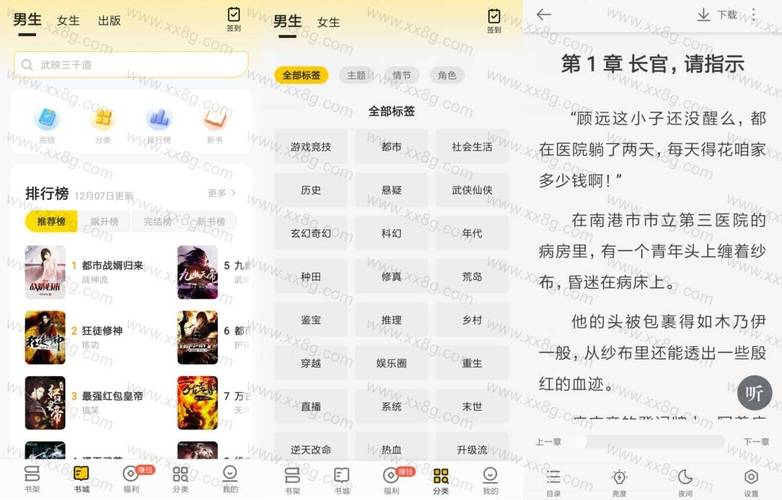Switch to 飙升榜 ranking tab

click(x=104, y=221)
